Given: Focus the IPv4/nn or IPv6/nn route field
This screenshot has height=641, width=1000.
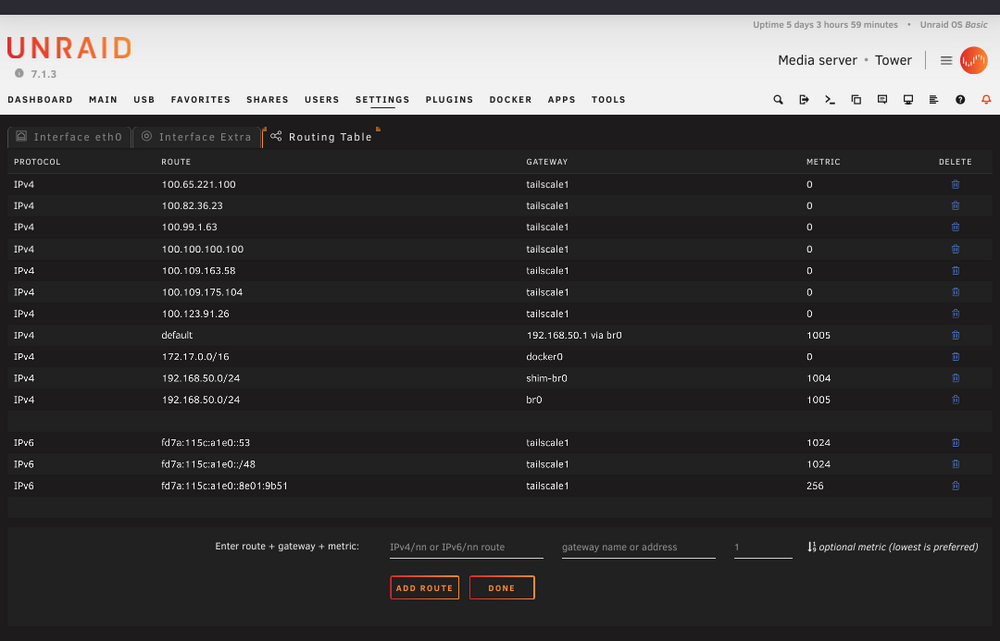Looking at the screenshot, I should pos(466,547).
